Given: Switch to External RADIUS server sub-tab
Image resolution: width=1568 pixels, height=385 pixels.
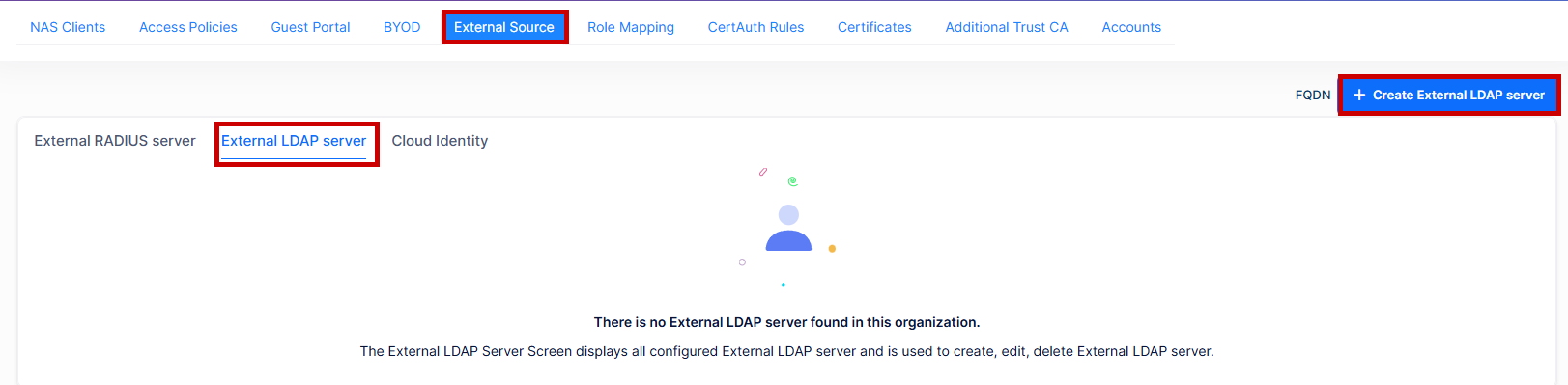Looking at the screenshot, I should coord(115,141).
